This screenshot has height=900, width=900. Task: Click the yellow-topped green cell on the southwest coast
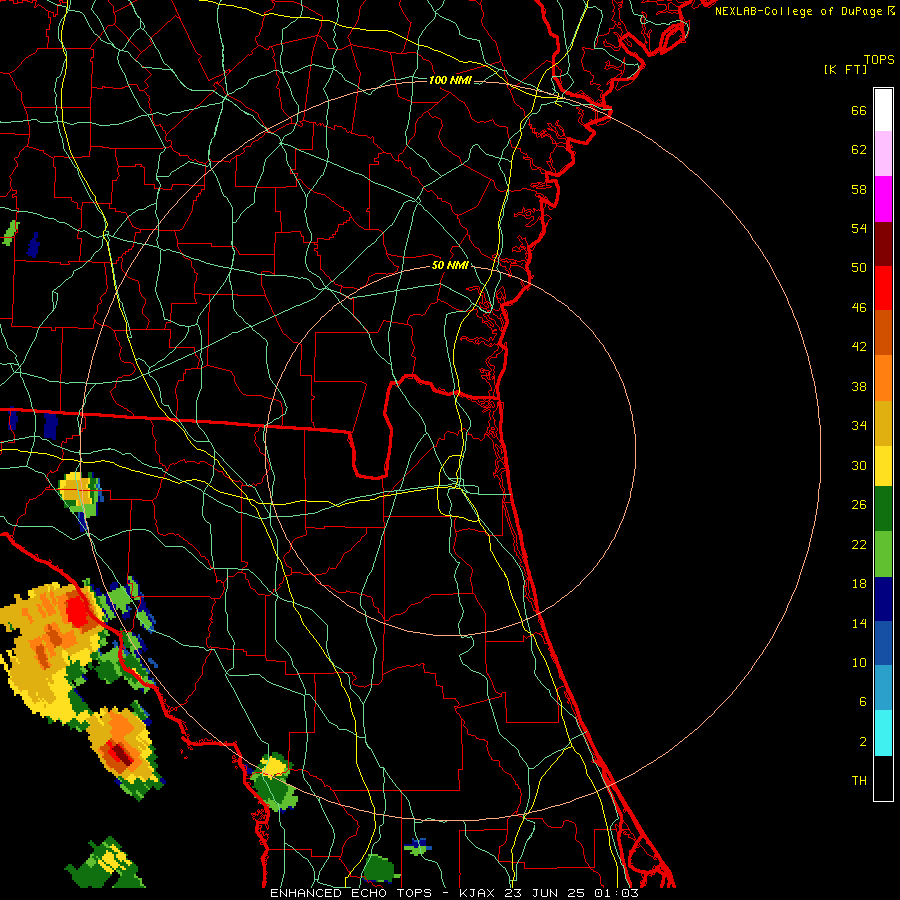click(x=274, y=782)
